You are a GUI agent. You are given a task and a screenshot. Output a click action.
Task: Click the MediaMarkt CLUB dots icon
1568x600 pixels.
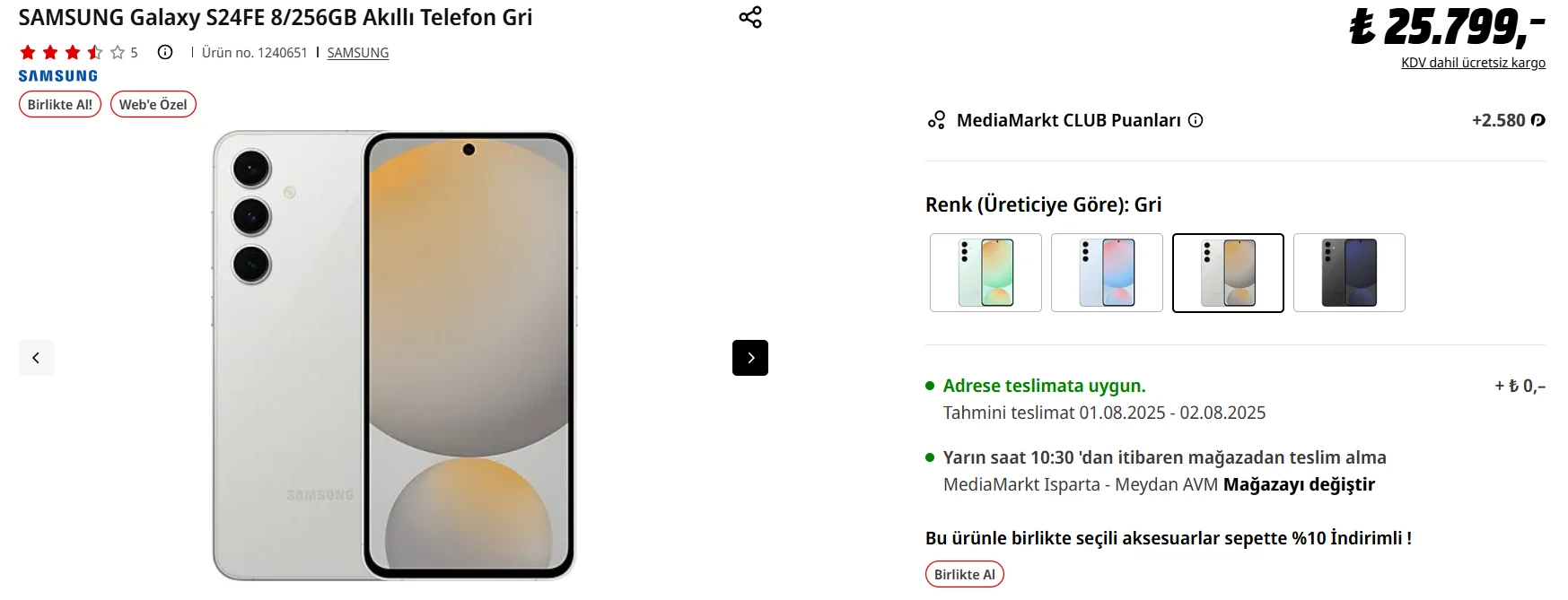(936, 120)
